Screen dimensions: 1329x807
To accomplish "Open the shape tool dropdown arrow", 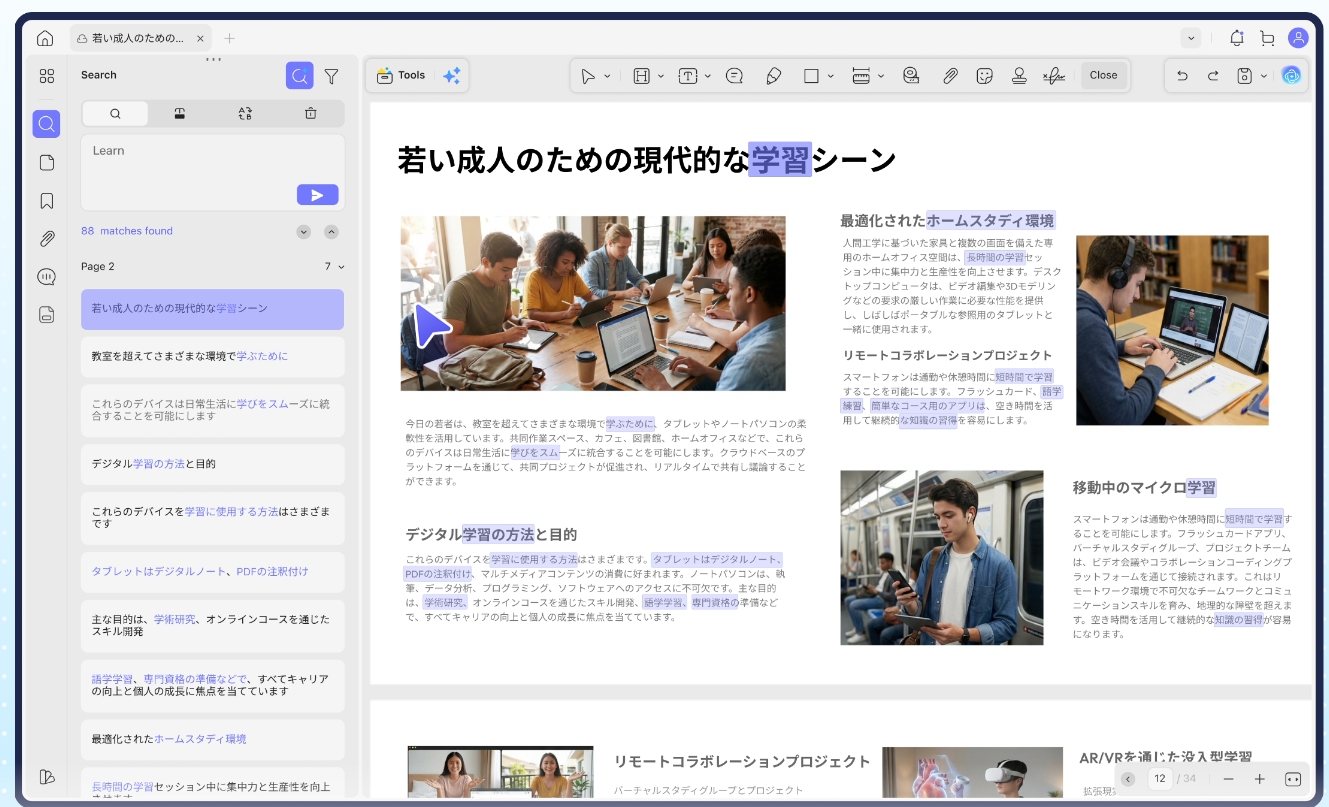I will [831, 76].
